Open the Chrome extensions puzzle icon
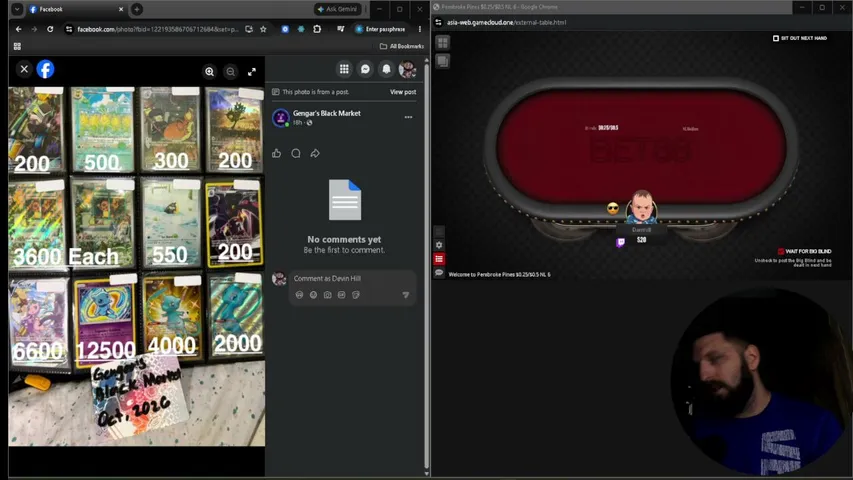The image size is (853, 480). click(x=317, y=29)
